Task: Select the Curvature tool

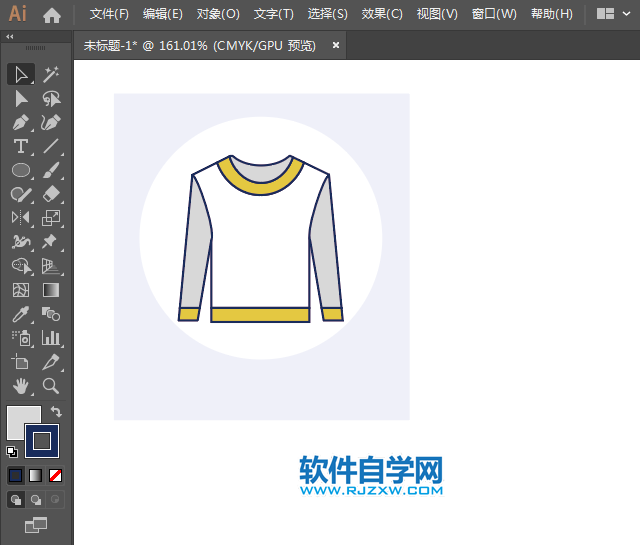Action: click(51, 122)
